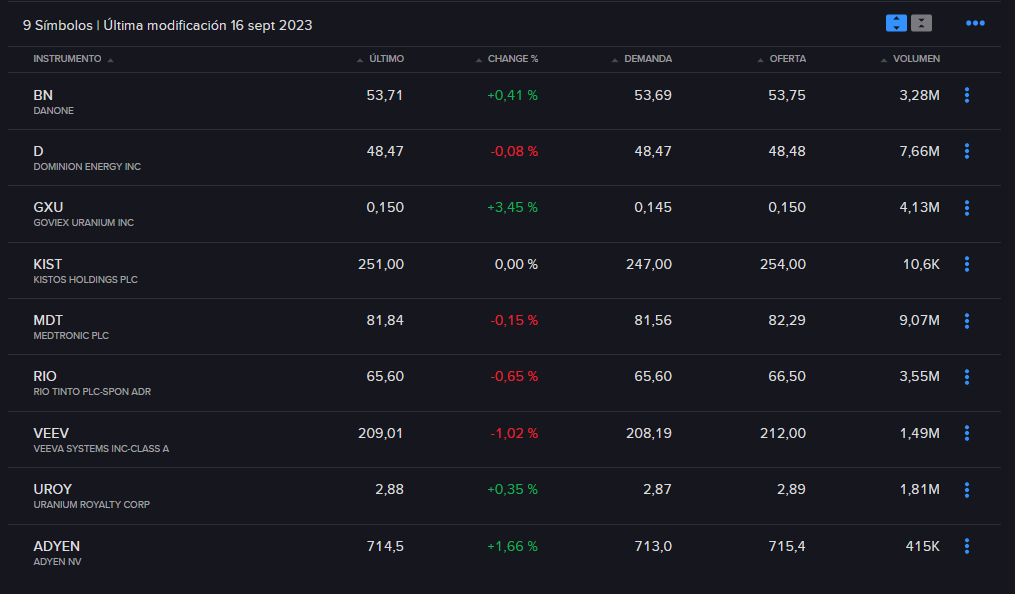
Task: Click the grey collapse rows icon
Action: pos(921,23)
